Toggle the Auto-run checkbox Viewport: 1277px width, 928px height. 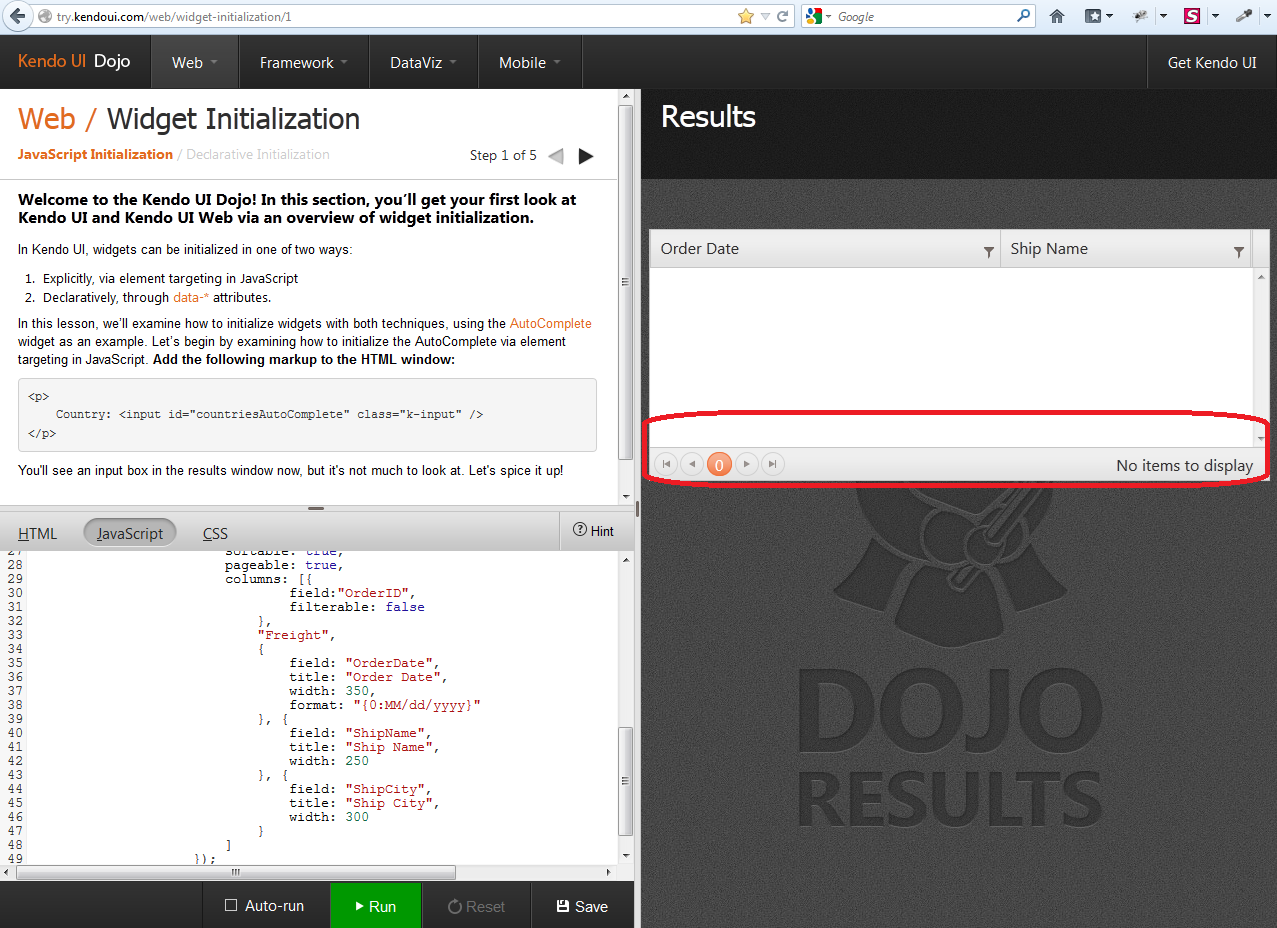pyautogui.click(x=231, y=906)
